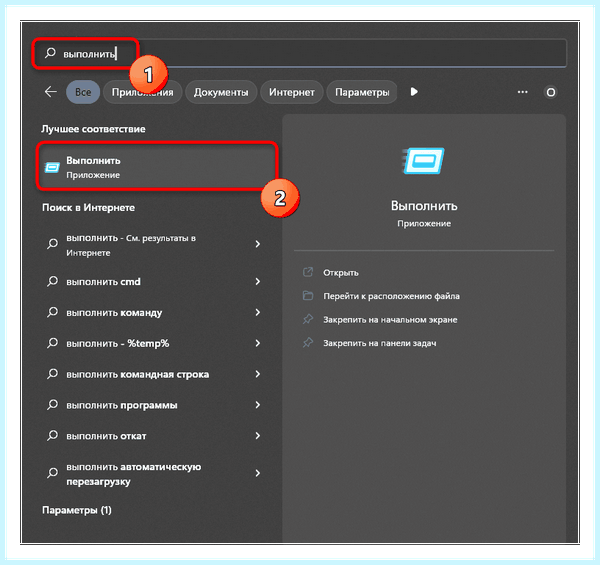Screen dimensions: 600x565
Task: Click the large Выполнить icon in preview pane
Action: point(424,161)
